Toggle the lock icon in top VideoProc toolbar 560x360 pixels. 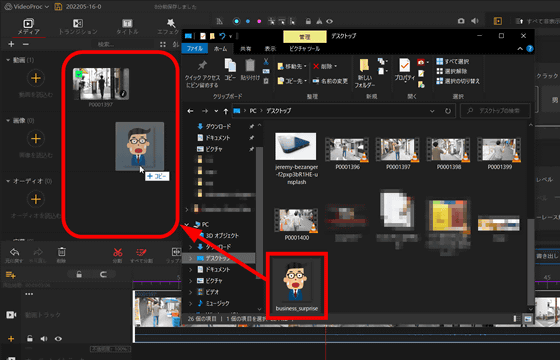pyautogui.click(x=308, y=21)
